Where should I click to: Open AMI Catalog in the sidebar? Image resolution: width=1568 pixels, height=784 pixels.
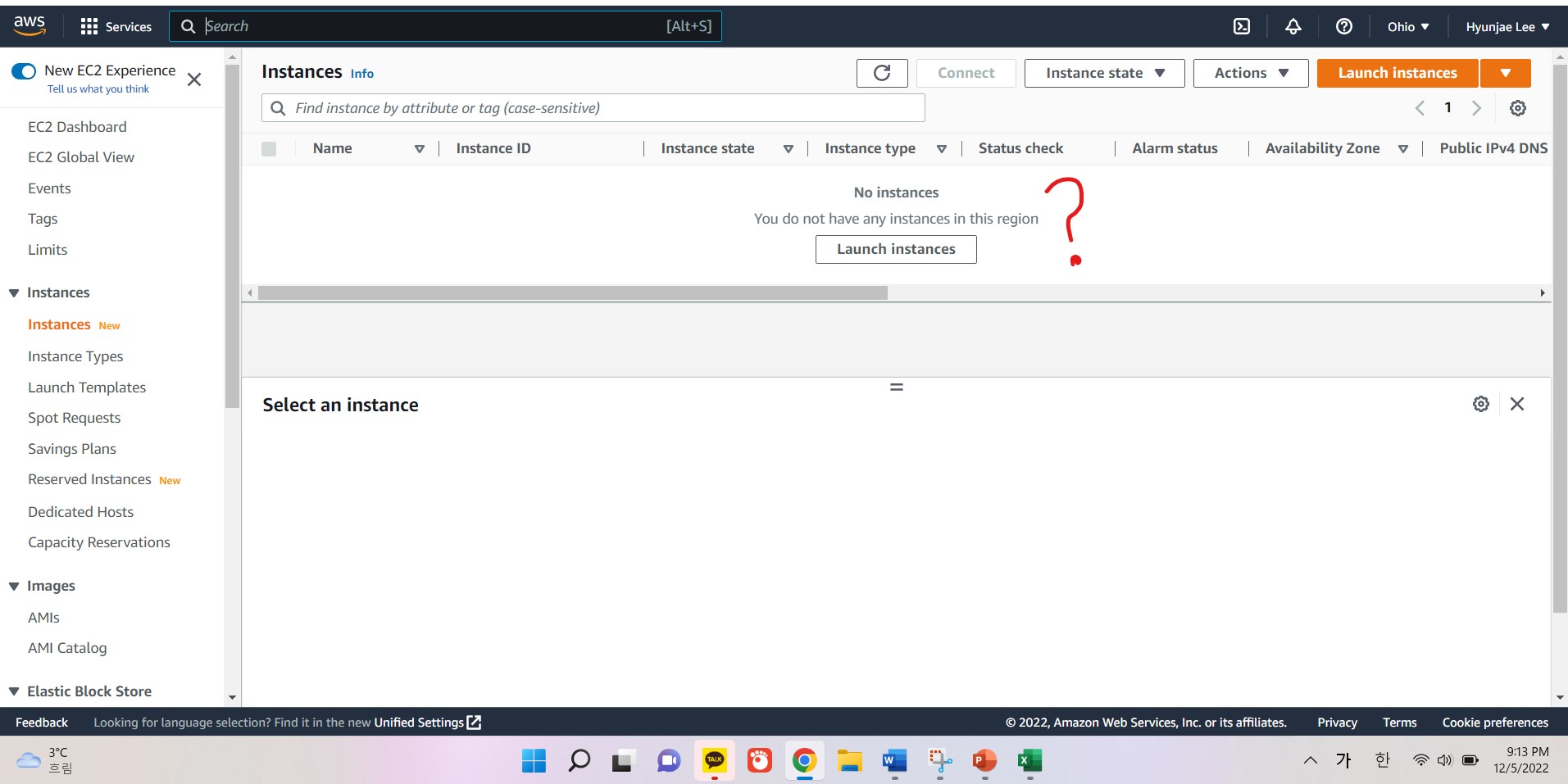pos(67,648)
